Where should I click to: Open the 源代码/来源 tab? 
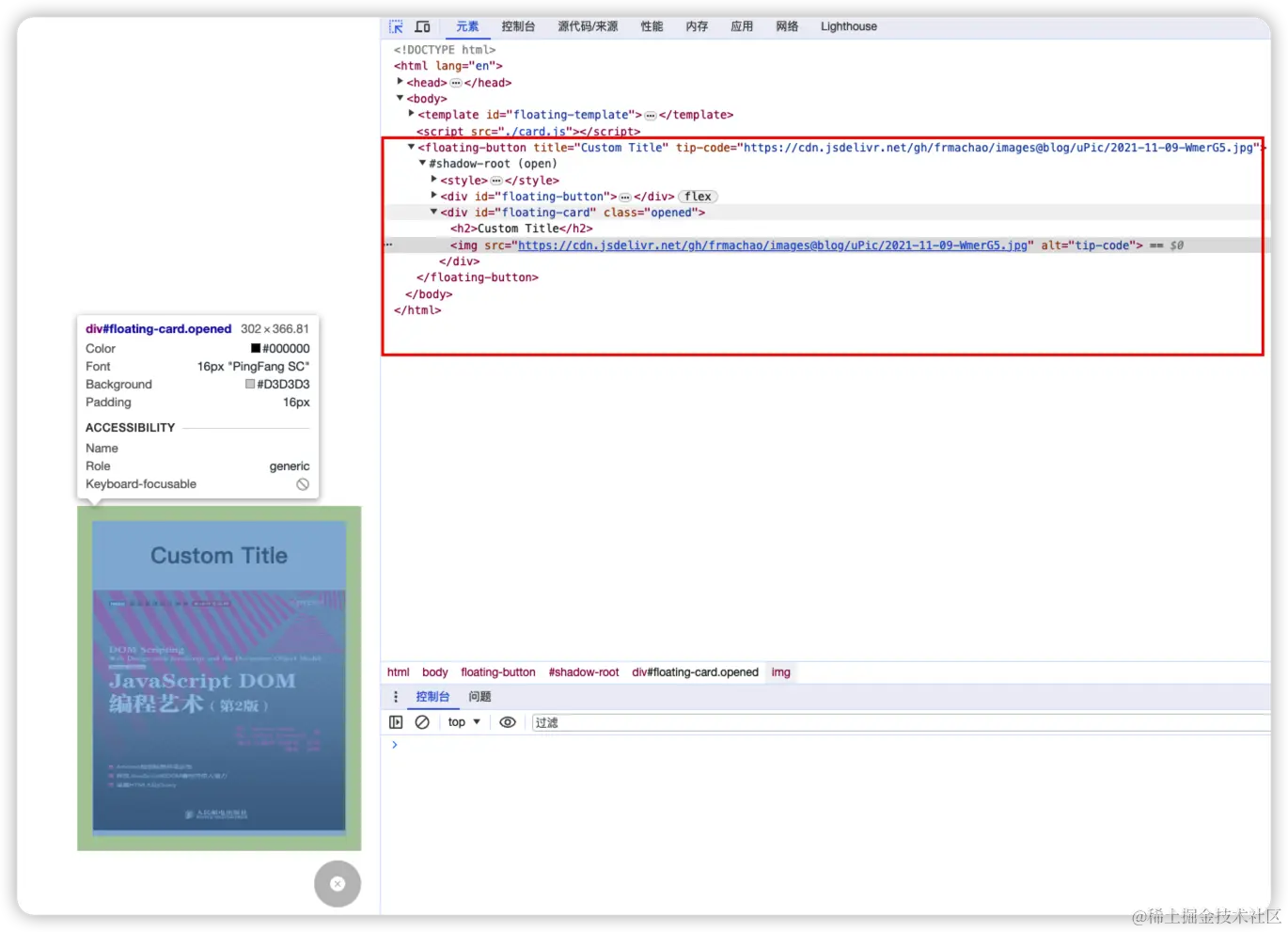click(588, 26)
